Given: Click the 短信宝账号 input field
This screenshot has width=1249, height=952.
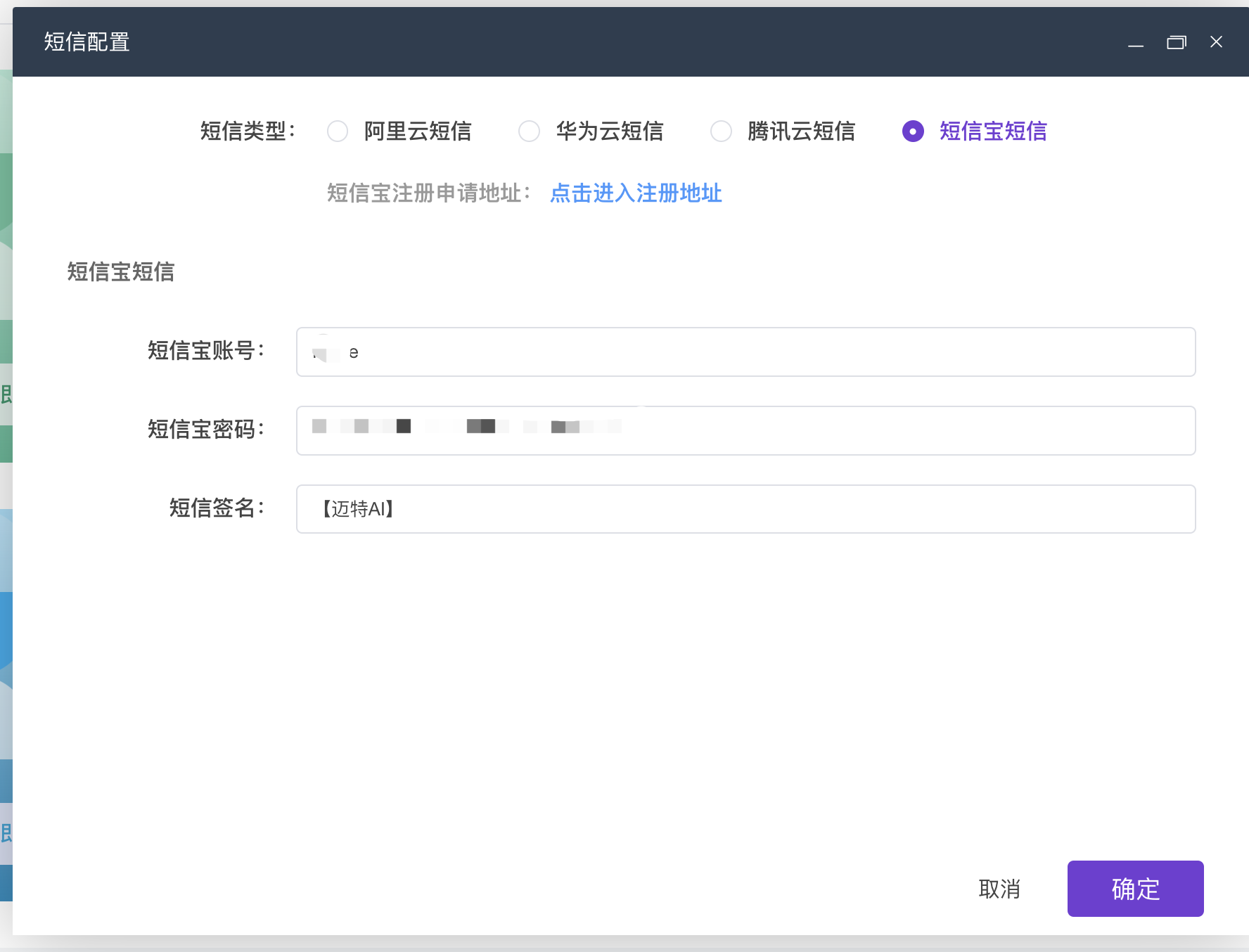Looking at the screenshot, I should (x=745, y=352).
